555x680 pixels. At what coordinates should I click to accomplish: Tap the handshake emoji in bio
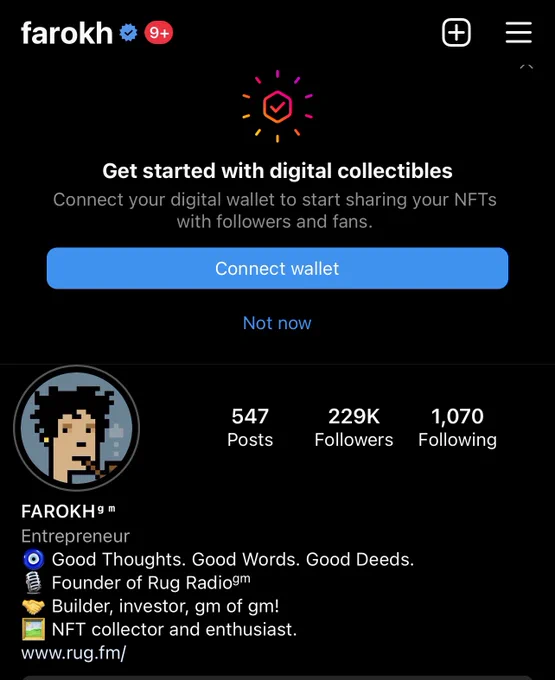(x=33, y=606)
